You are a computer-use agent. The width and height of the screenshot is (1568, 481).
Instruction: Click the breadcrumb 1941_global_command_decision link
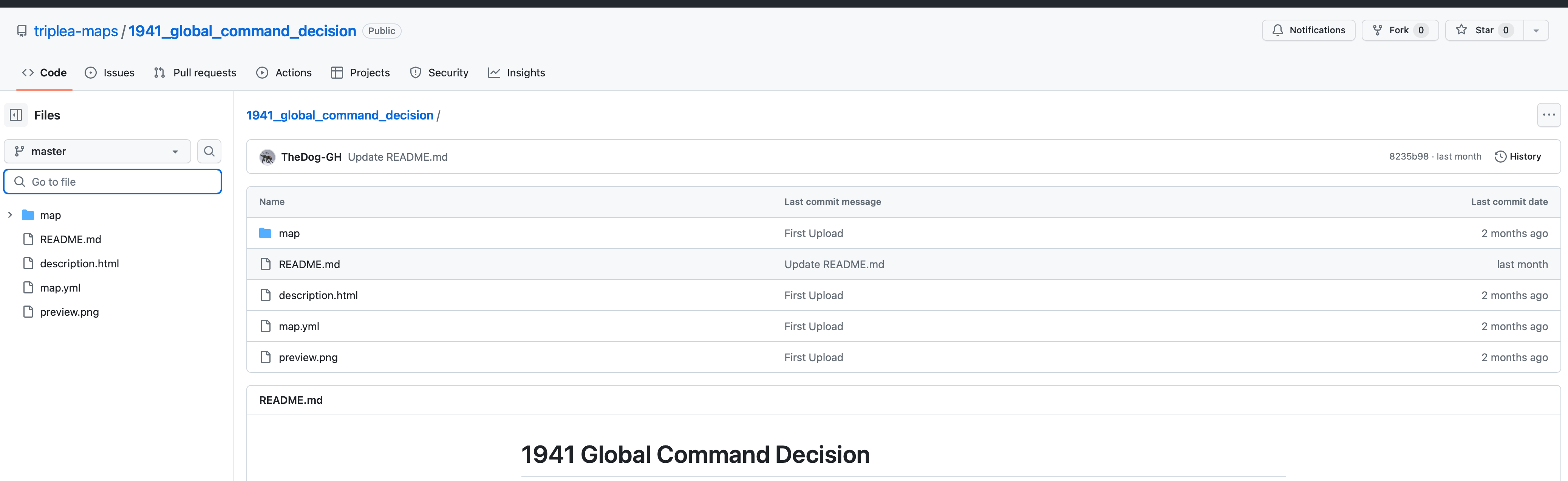coord(340,115)
